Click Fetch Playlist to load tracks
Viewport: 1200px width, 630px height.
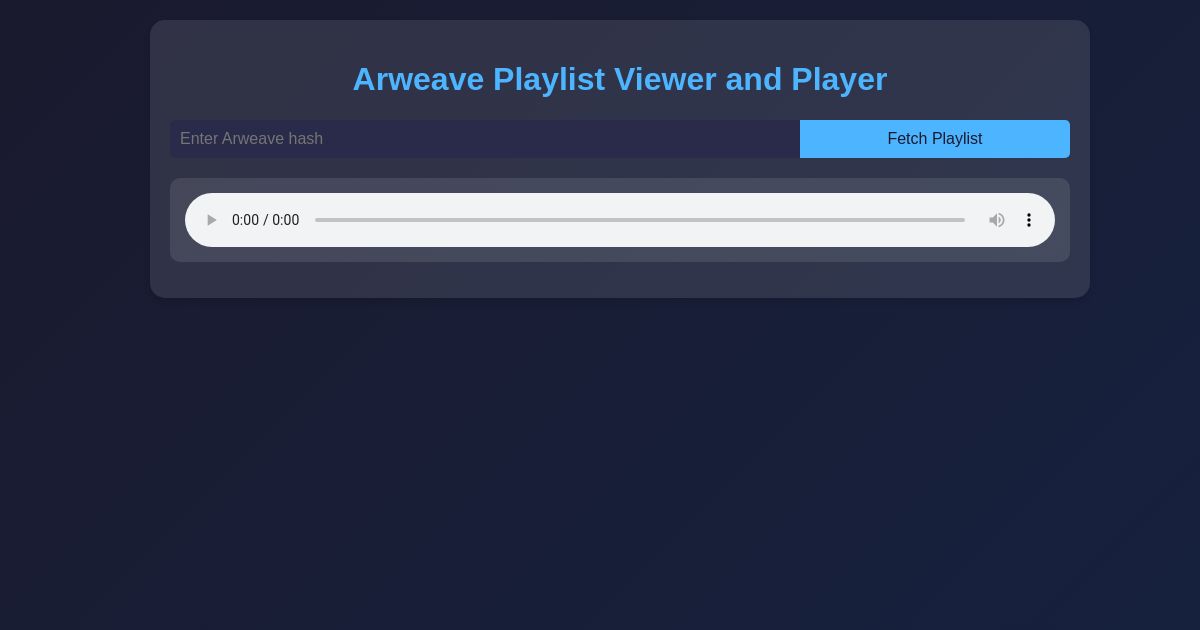934,139
